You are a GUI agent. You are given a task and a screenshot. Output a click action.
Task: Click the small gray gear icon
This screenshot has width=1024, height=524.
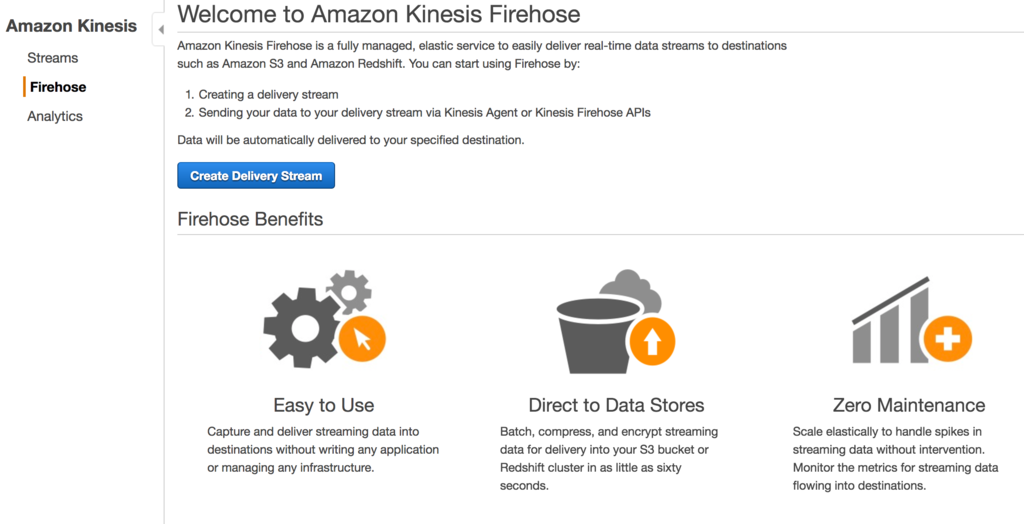[349, 291]
